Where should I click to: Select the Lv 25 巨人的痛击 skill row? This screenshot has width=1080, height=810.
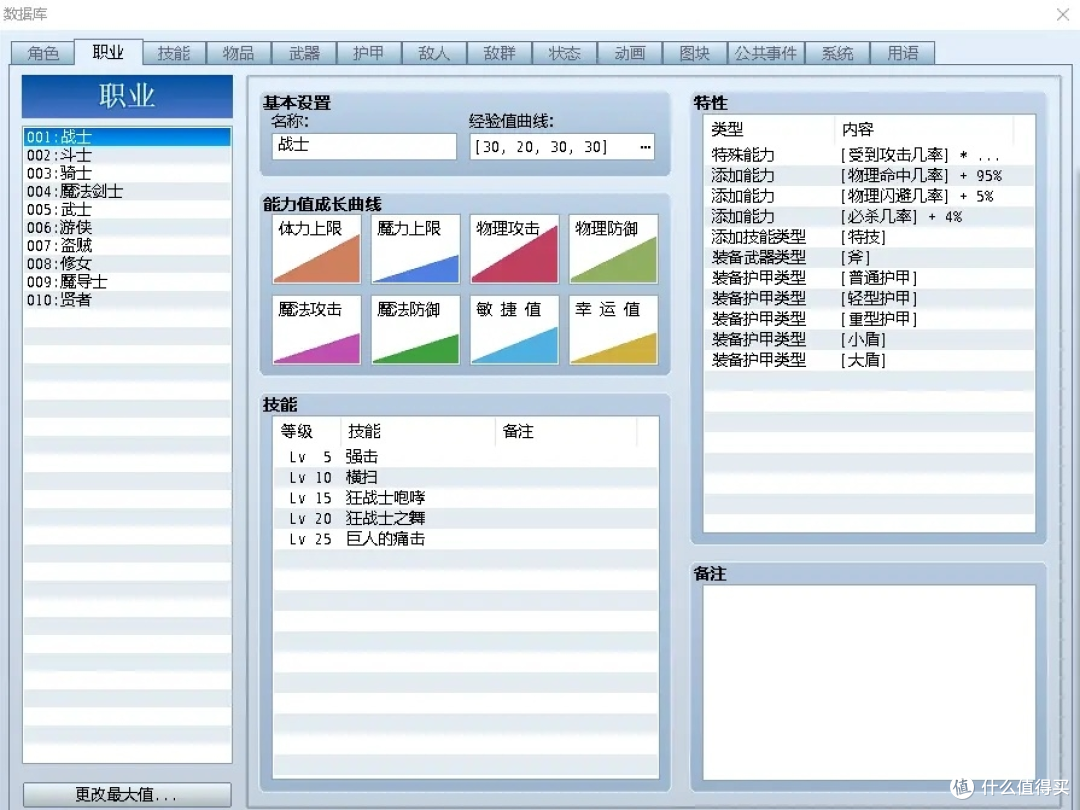[466, 539]
